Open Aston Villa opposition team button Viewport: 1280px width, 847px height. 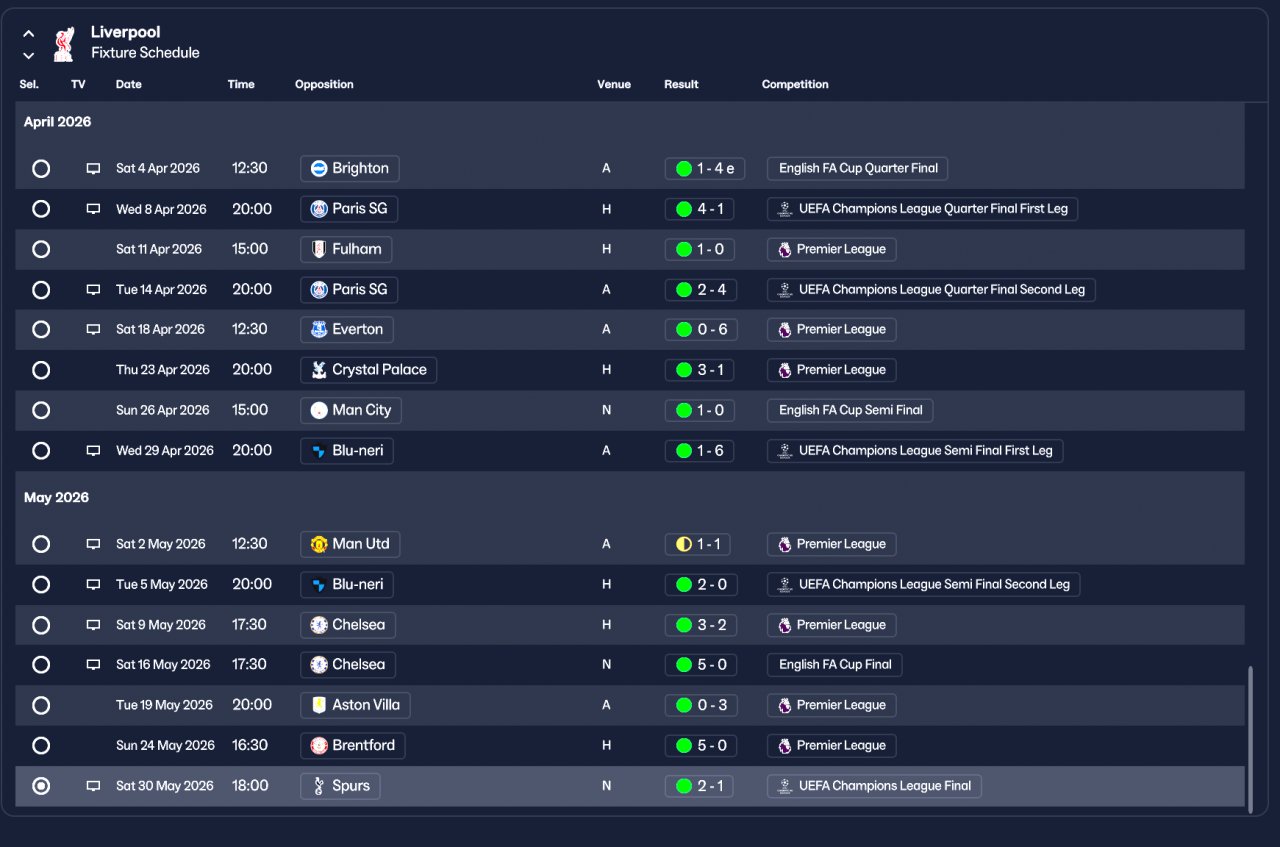coord(355,705)
